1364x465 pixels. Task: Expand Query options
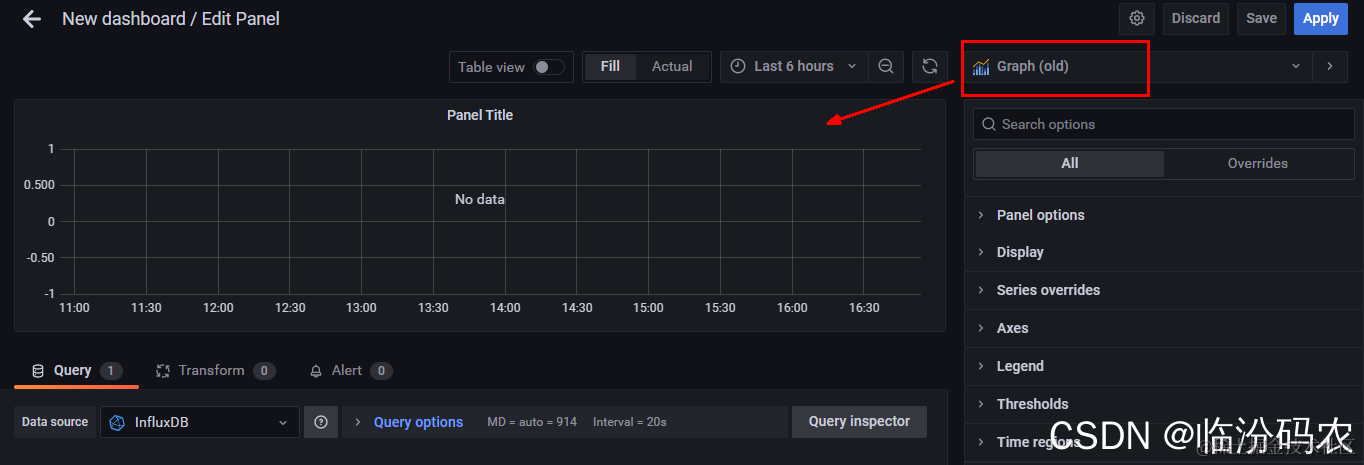pos(418,422)
